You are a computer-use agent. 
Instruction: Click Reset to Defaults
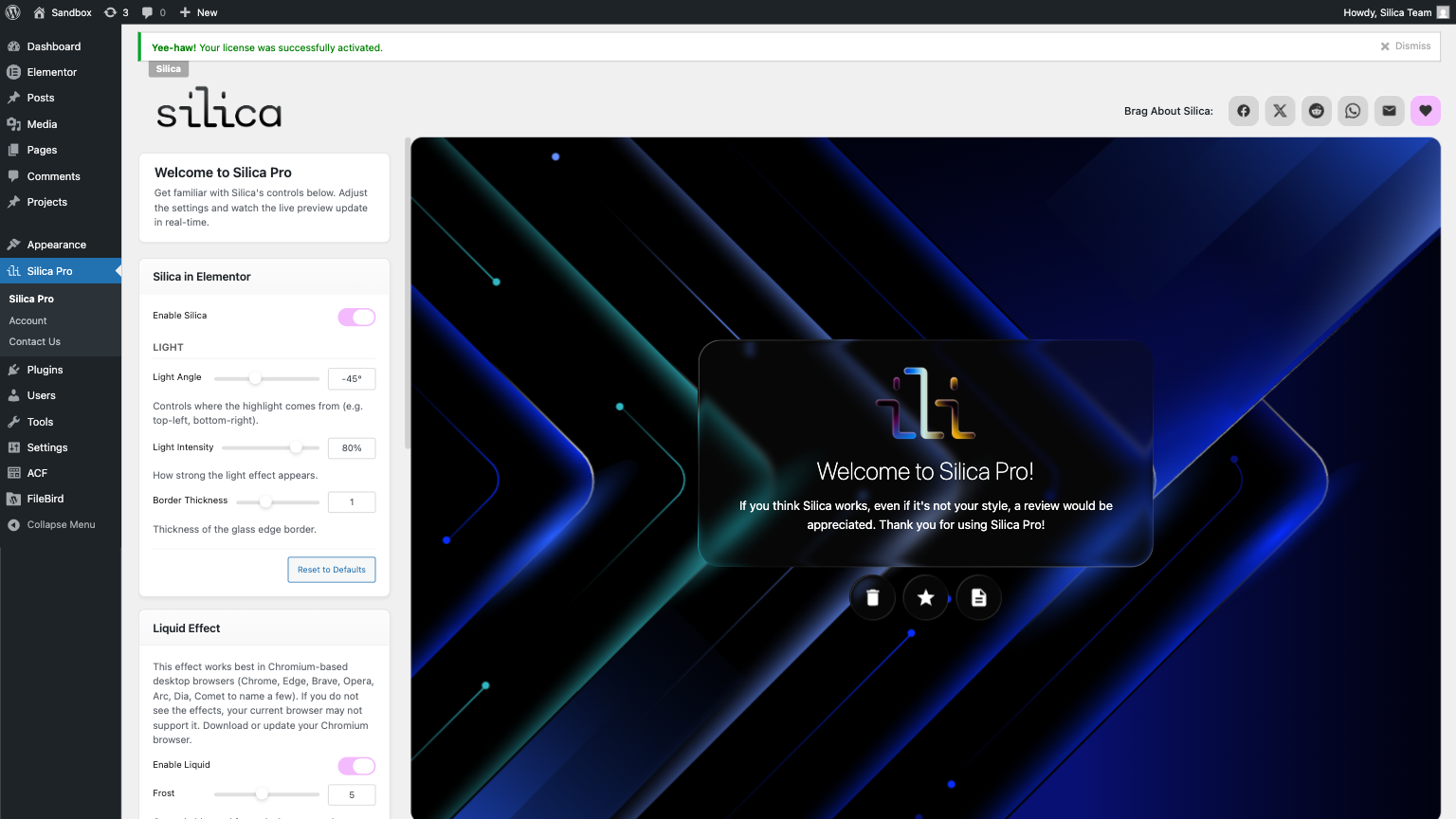pos(331,569)
